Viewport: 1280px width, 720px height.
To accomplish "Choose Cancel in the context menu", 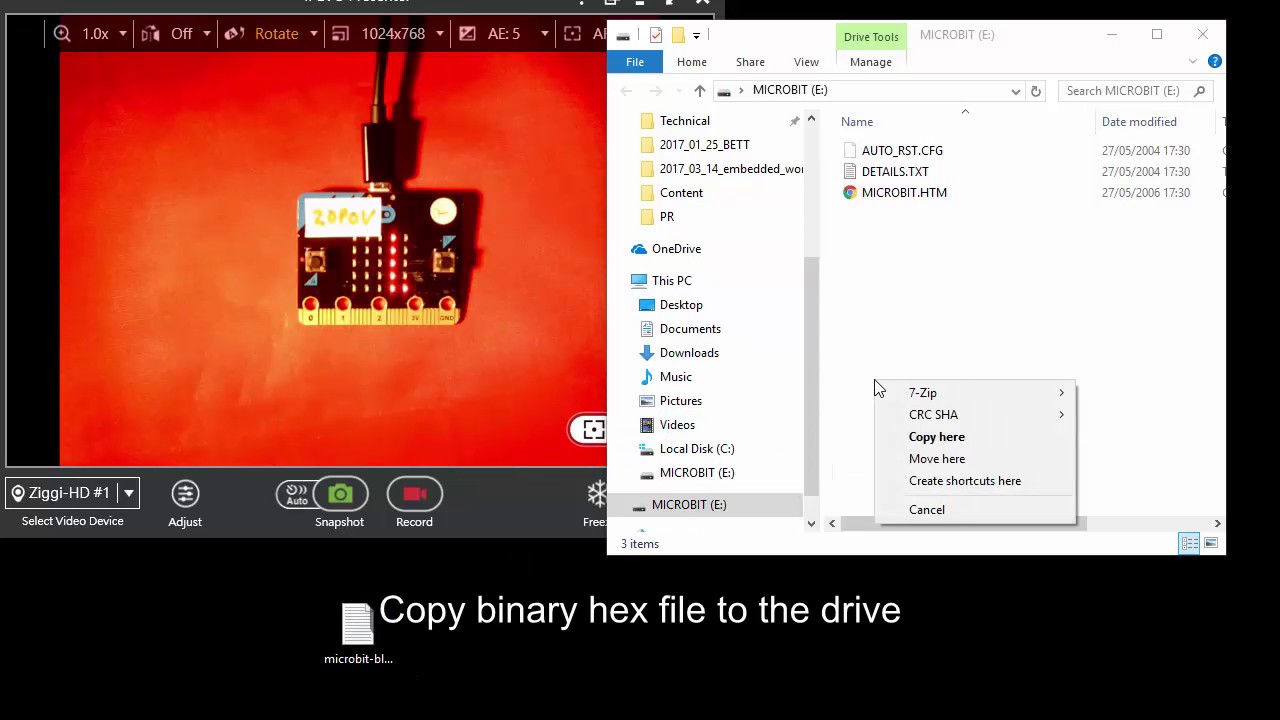I will 975,510.
